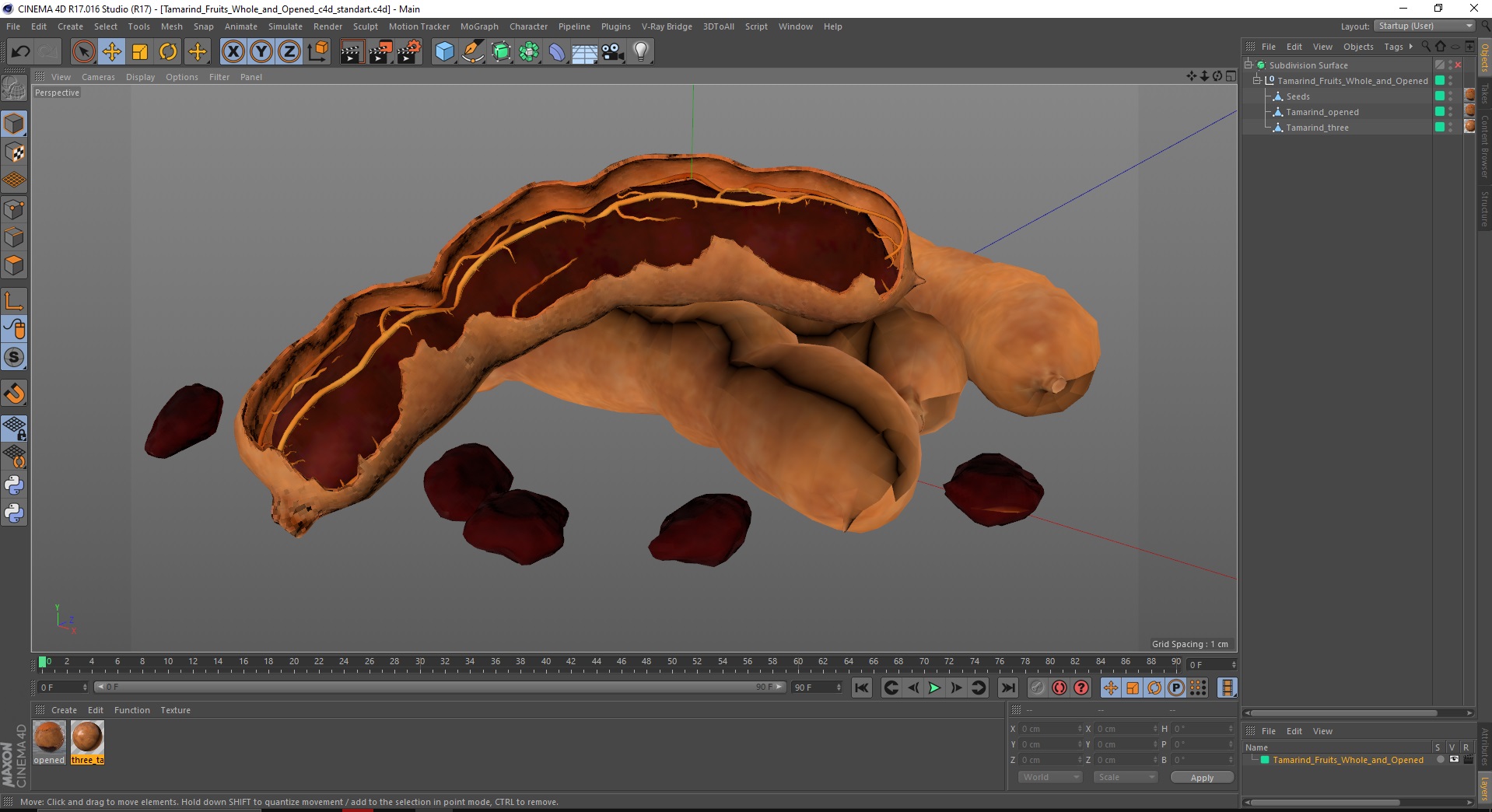
Task: Open the Layout dropdown Startup (User)
Action: pyautogui.click(x=1424, y=26)
